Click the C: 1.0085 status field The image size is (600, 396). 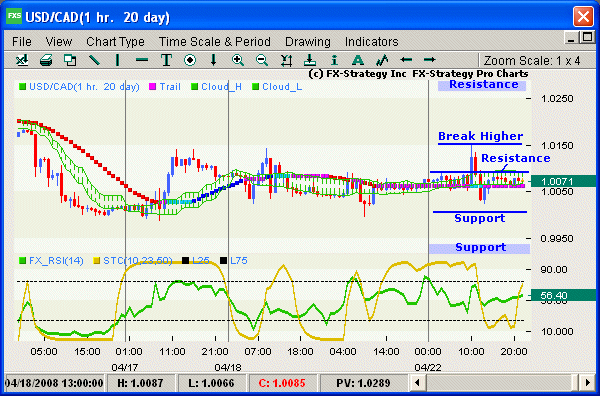282,383
